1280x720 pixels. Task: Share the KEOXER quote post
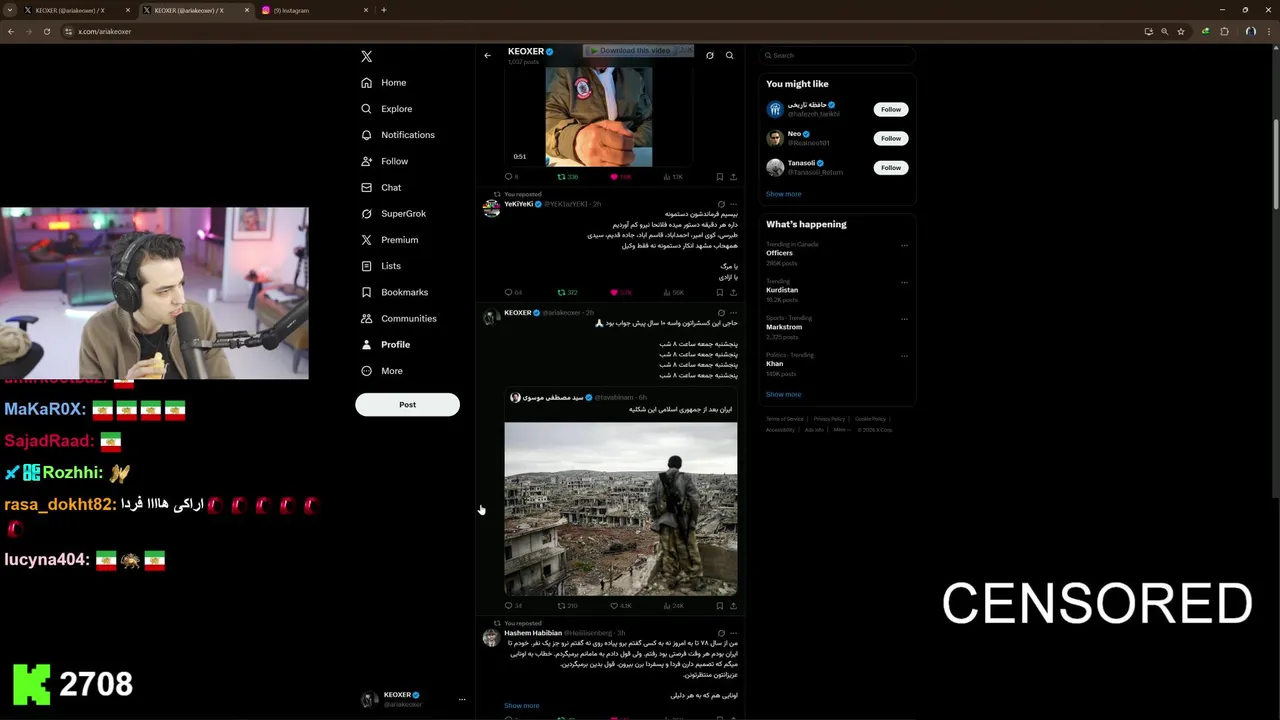pyautogui.click(x=733, y=606)
